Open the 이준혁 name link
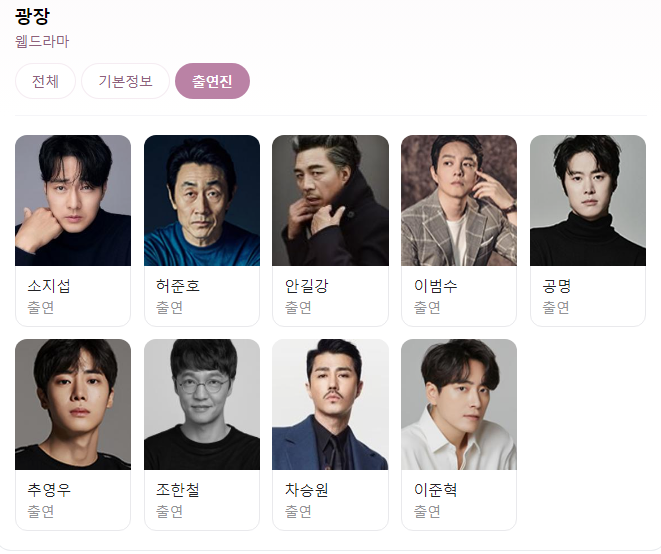The width and height of the screenshot is (661, 554). [x=435, y=490]
